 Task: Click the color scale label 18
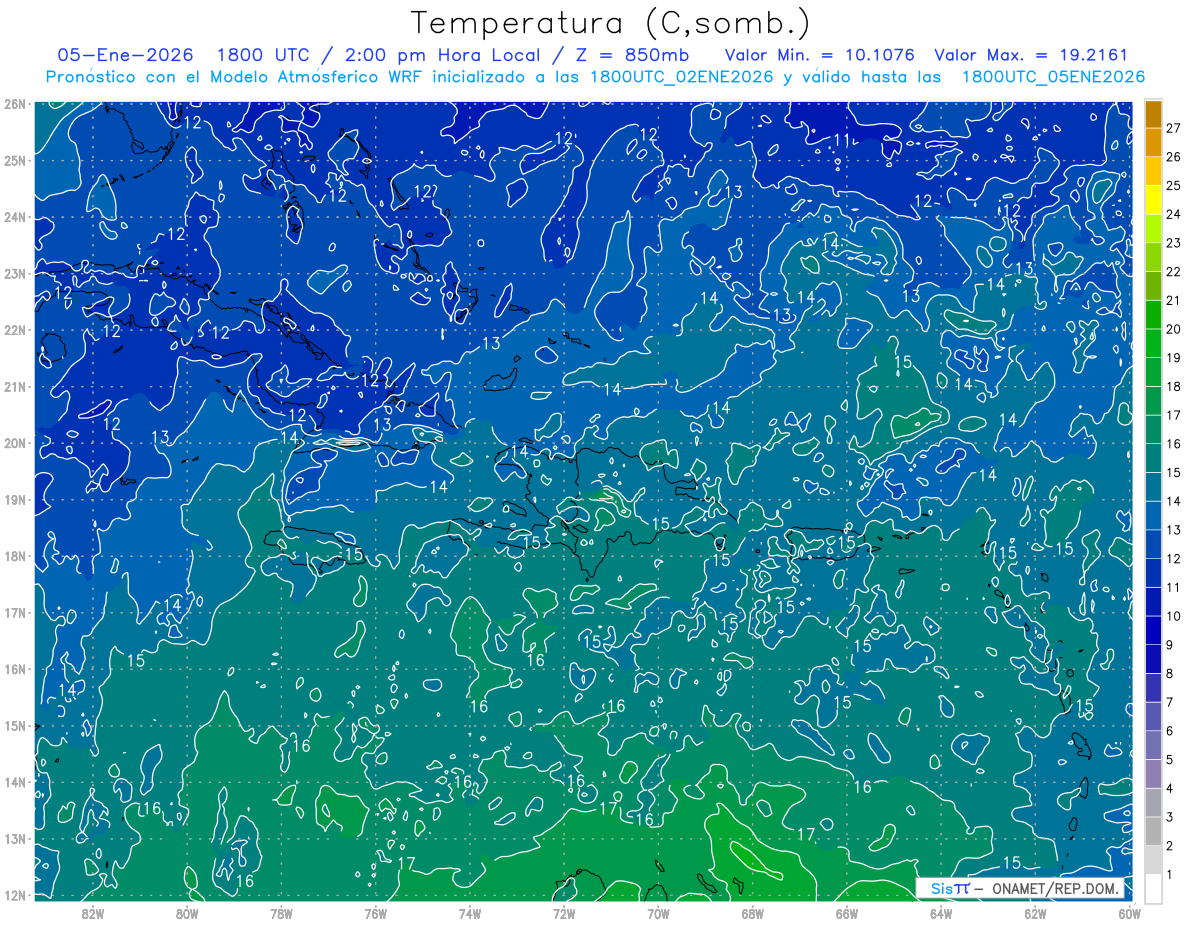pyautogui.click(x=1174, y=387)
